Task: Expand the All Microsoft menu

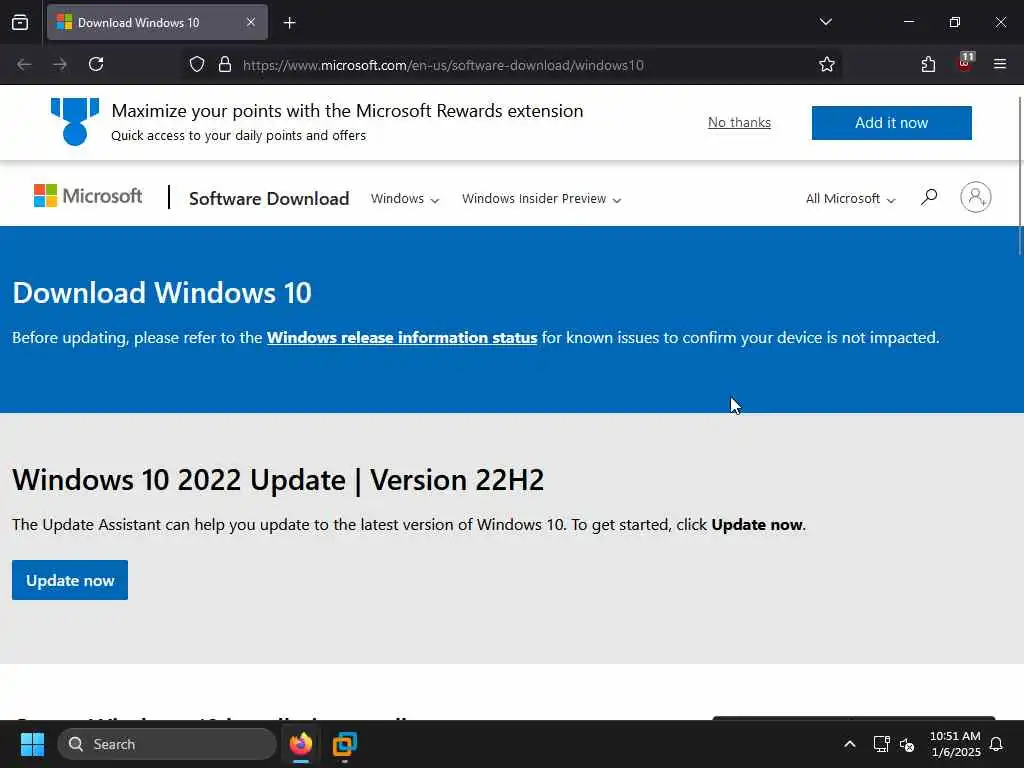Action: (x=850, y=199)
